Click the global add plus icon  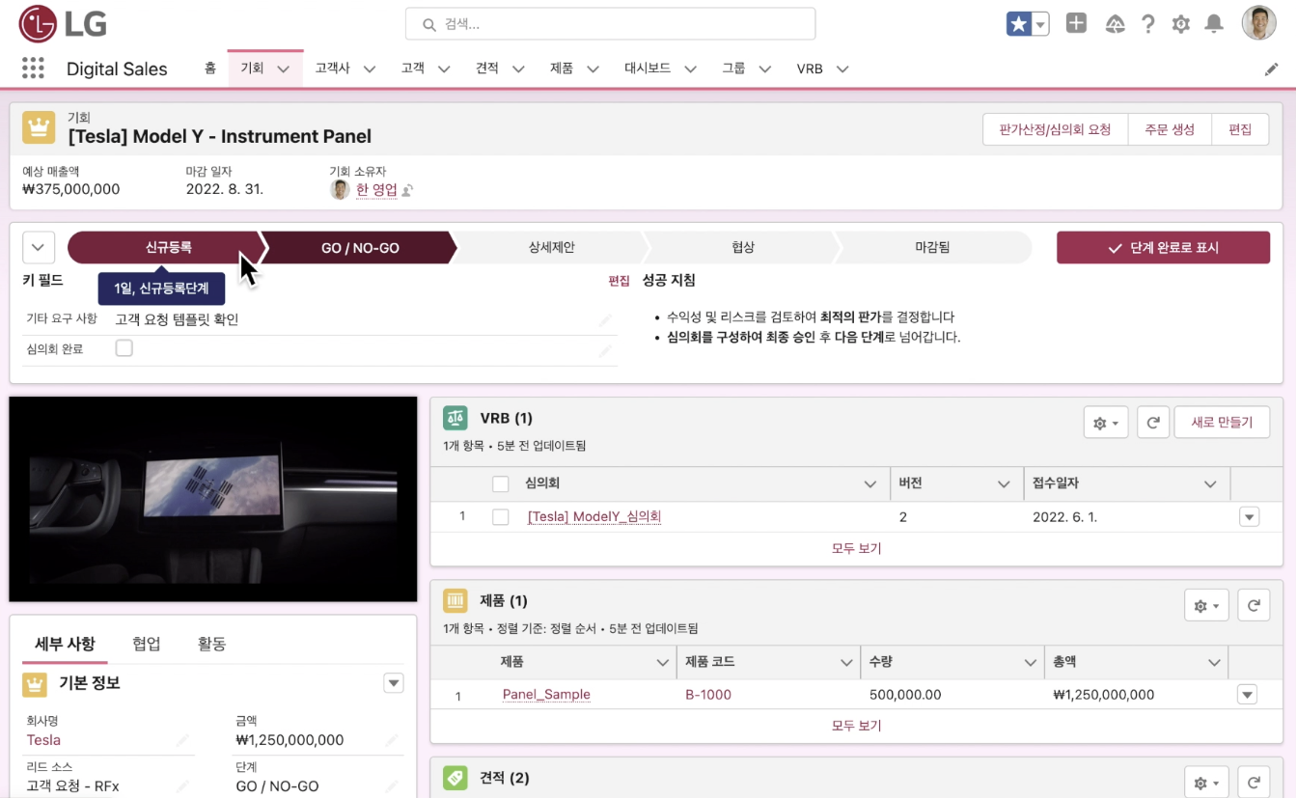pyautogui.click(x=1076, y=24)
